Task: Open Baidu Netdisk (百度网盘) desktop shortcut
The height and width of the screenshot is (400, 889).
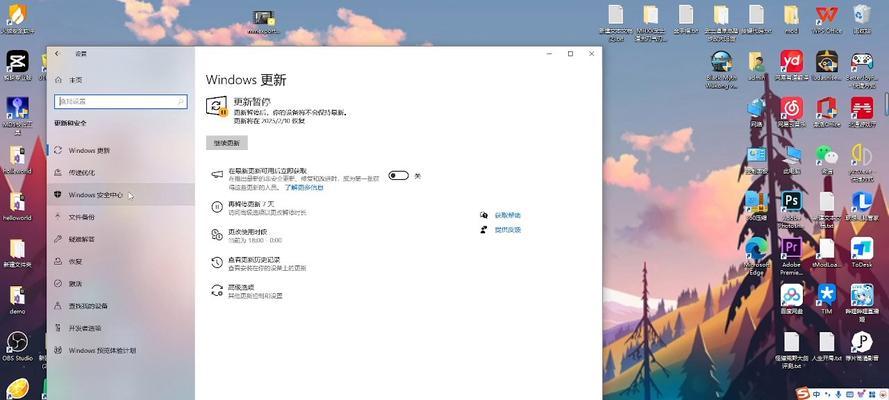Action: tap(791, 299)
